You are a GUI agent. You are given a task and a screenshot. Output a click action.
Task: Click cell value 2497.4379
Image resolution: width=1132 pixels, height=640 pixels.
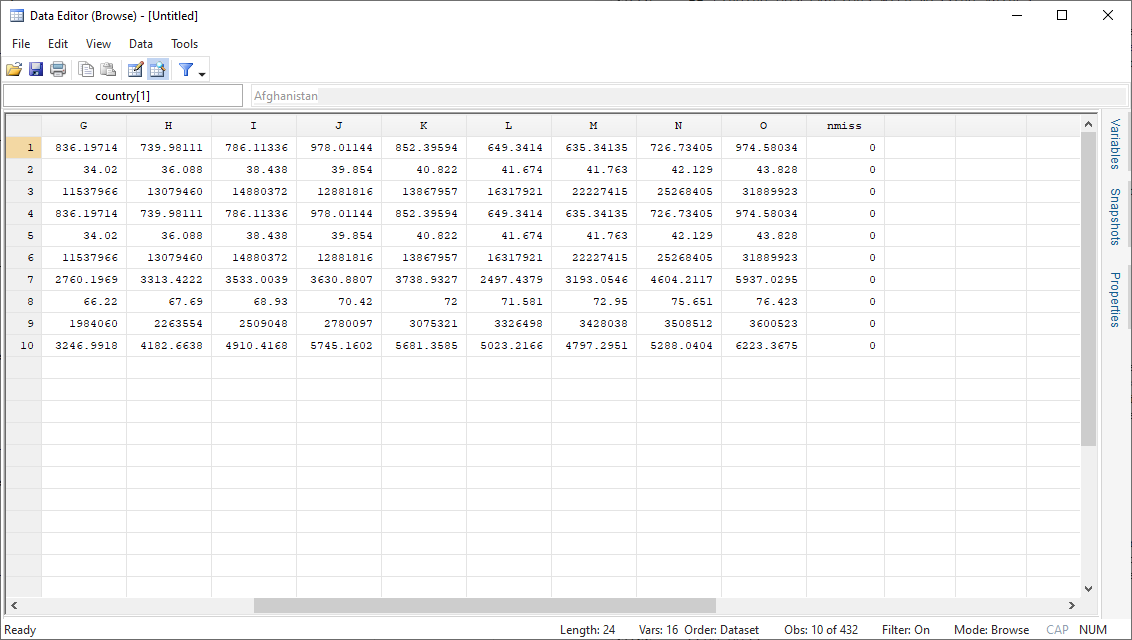[511, 280]
